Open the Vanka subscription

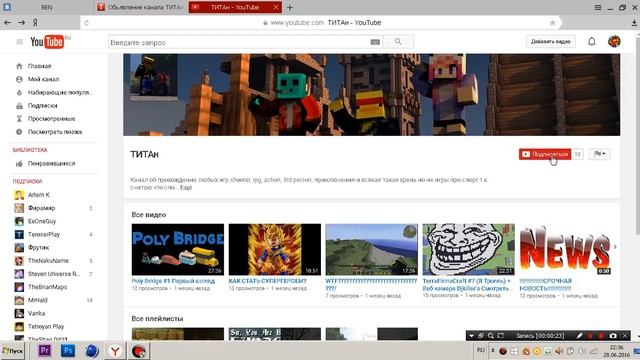pyautogui.click(x=36, y=313)
